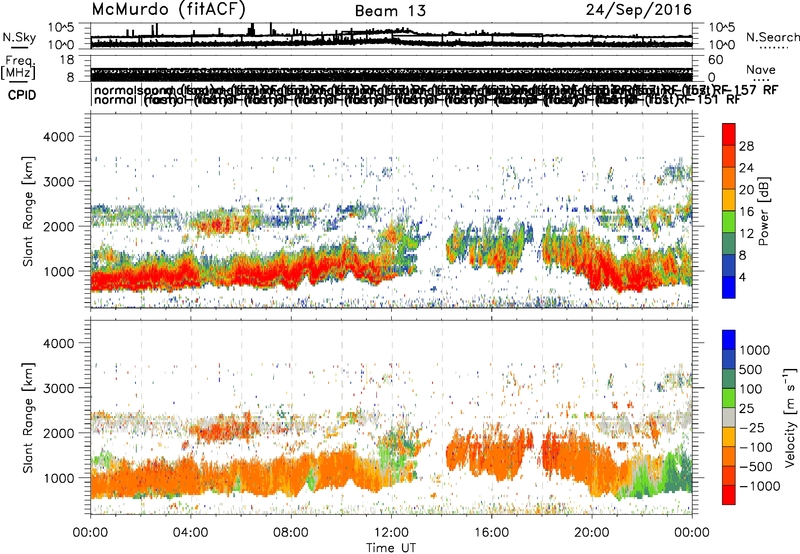This screenshot has height=554, width=800.
Task: Click the '60' Nave axis tick
Action: click(x=715, y=60)
